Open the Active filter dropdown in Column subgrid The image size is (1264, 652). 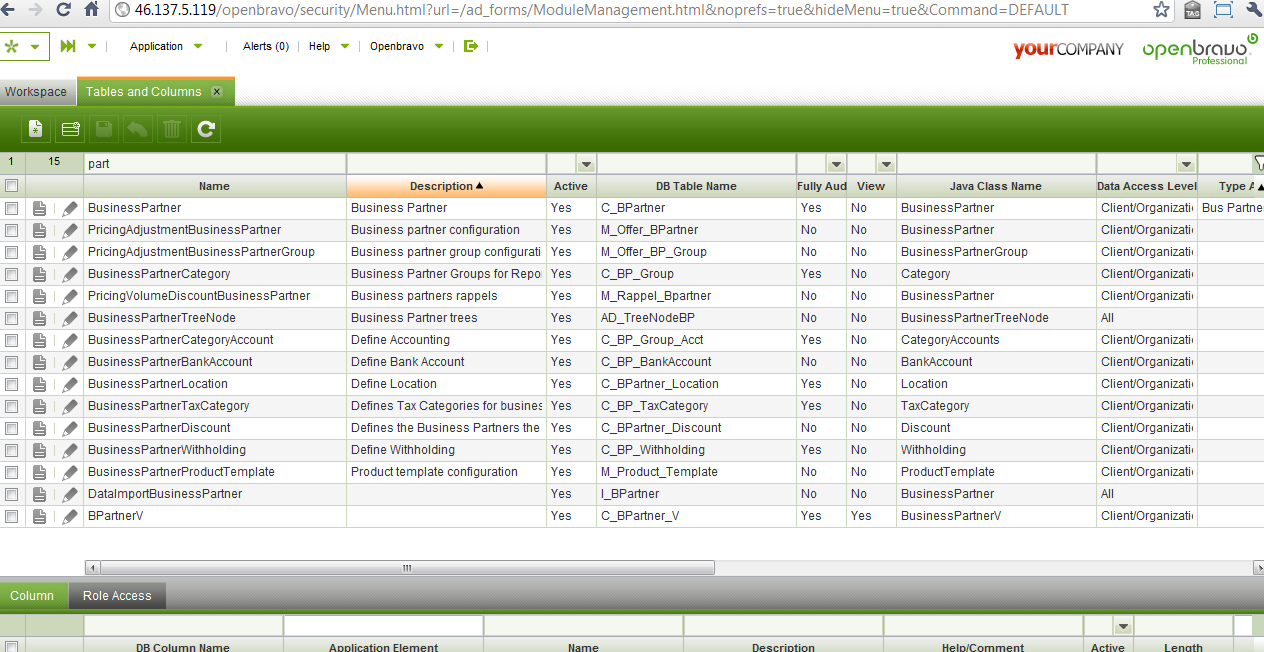(1123, 626)
